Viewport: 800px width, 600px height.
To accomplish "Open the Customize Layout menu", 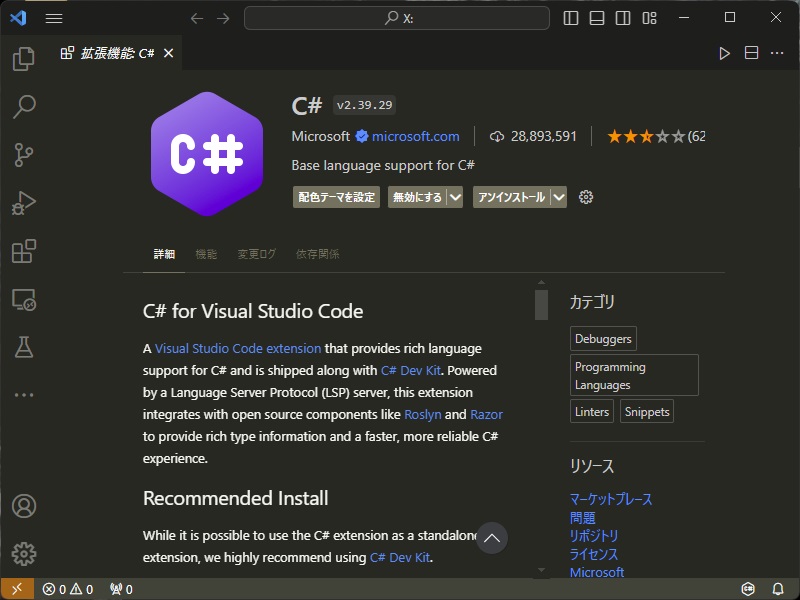I will (x=649, y=18).
